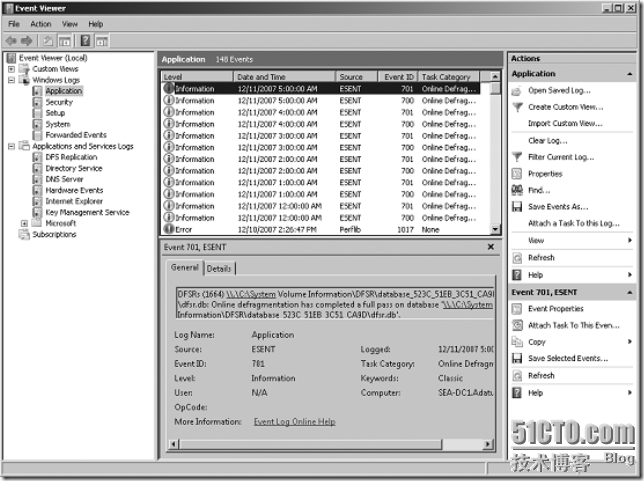
Task: Open DFS Replication log
Action: click(71, 157)
